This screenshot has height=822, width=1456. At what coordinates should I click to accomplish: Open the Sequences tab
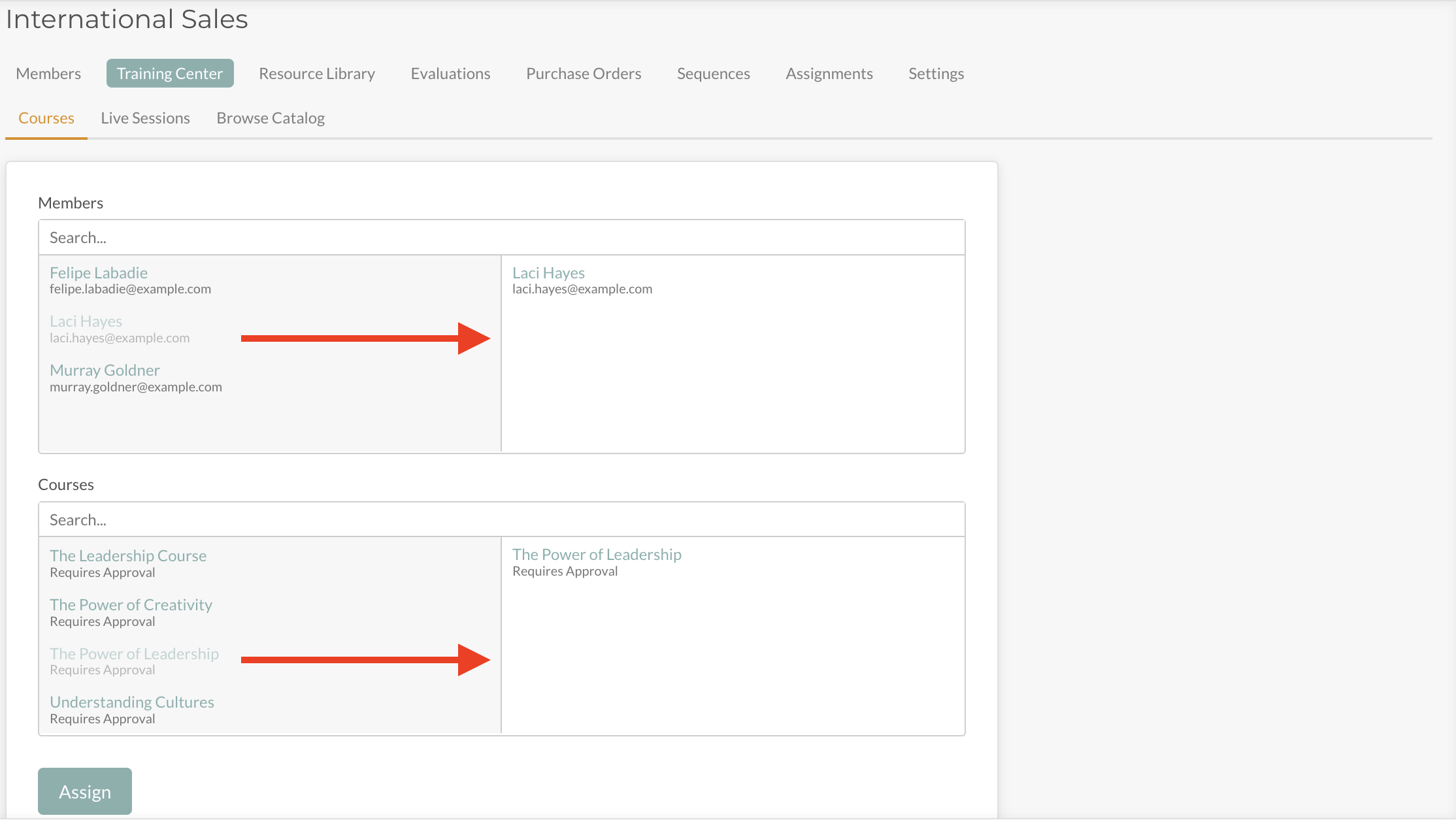pyautogui.click(x=713, y=74)
